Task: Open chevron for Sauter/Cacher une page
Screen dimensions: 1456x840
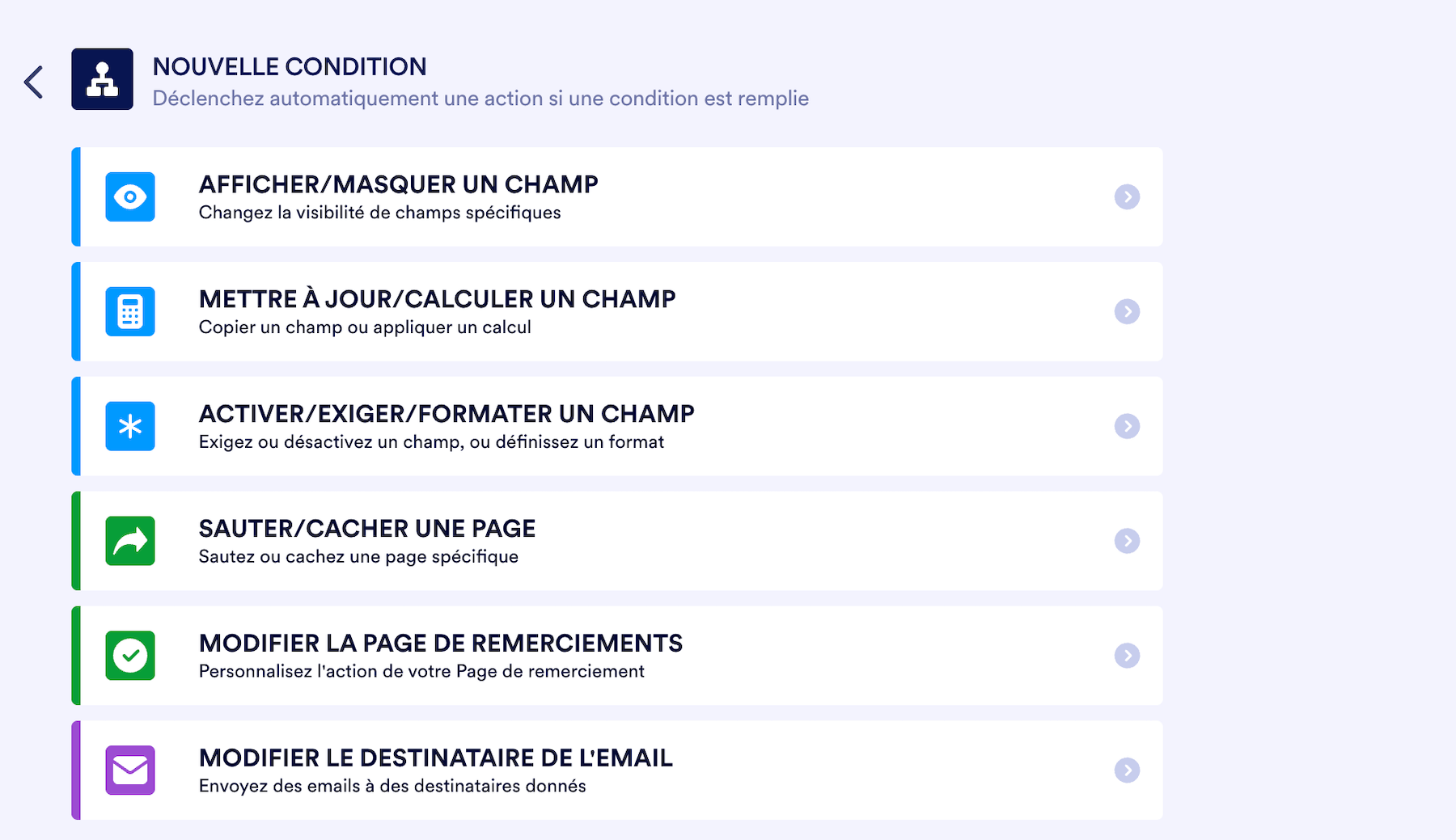Action: pos(1127,541)
